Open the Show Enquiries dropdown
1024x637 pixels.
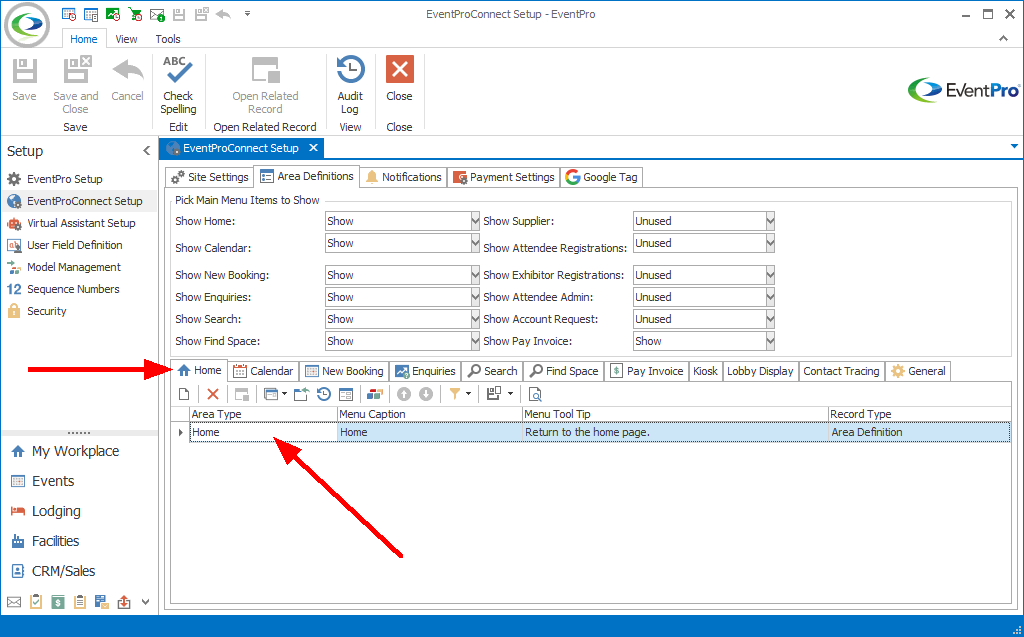475,297
